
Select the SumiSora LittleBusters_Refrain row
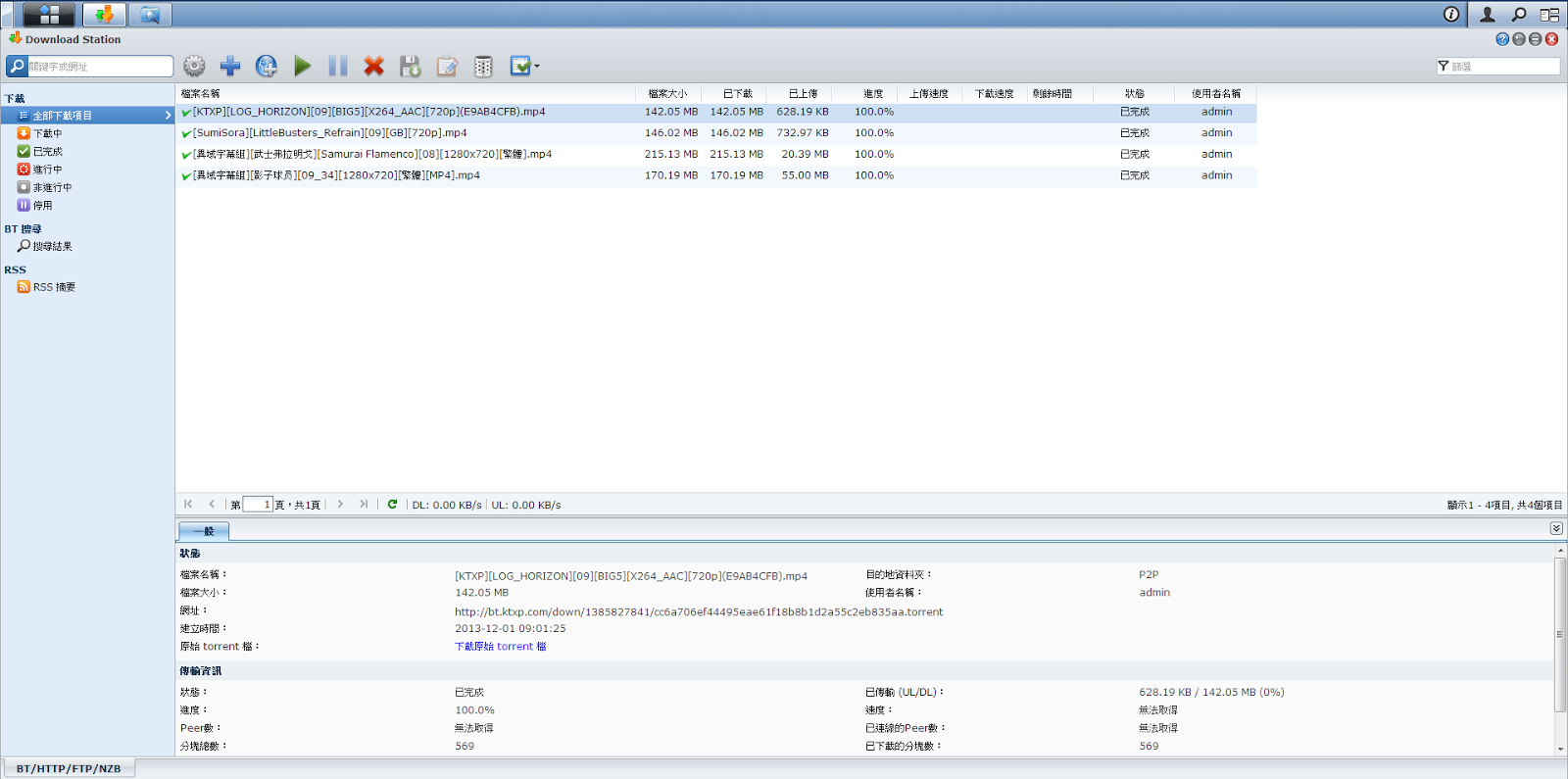point(716,133)
